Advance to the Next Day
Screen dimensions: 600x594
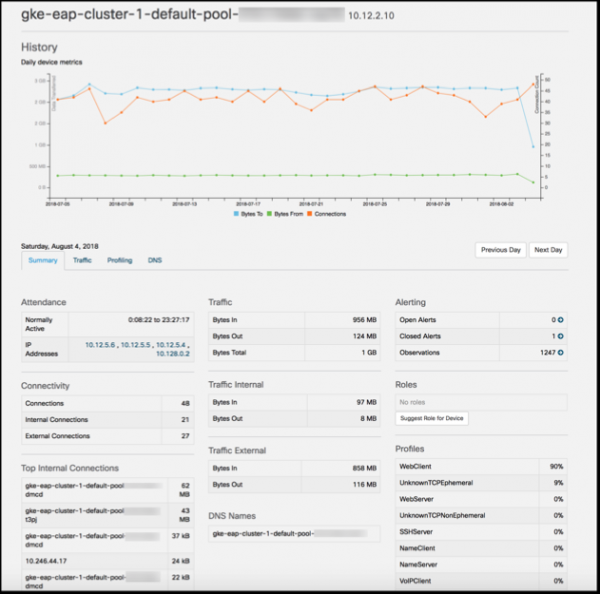coord(547,249)
